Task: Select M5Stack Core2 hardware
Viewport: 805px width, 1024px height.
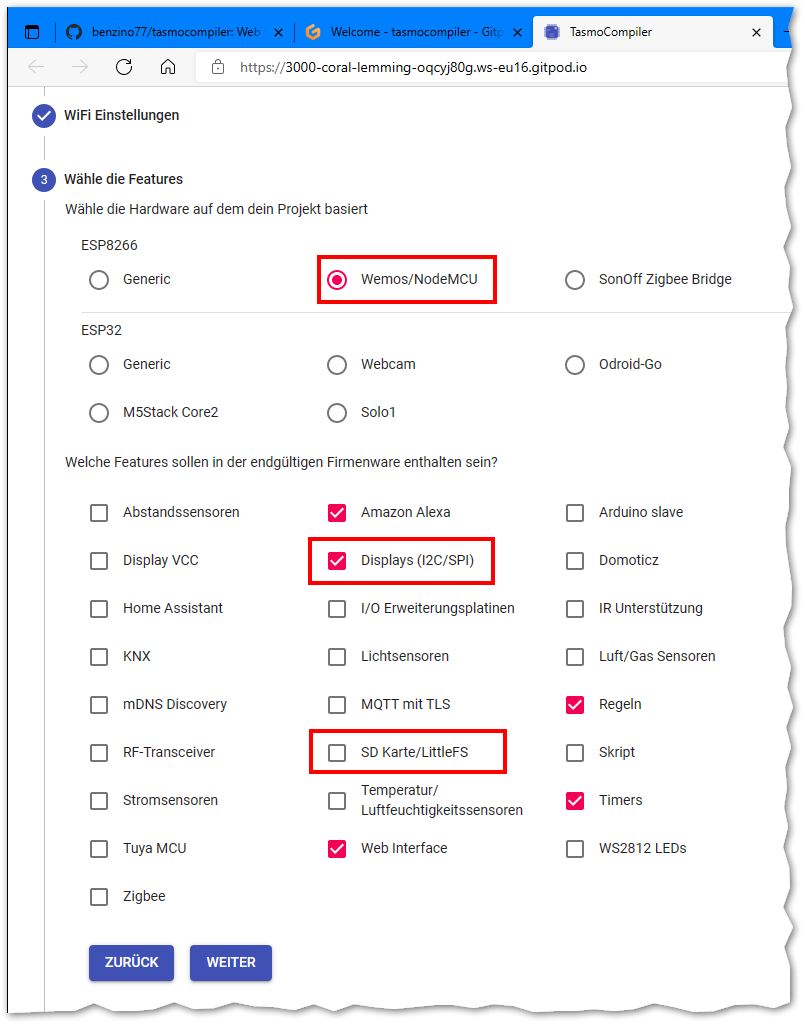Action: coord(99,413)
